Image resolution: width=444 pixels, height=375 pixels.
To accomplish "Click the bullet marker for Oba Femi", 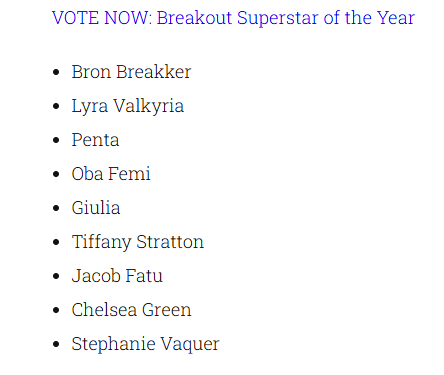I will click(56, 174).
